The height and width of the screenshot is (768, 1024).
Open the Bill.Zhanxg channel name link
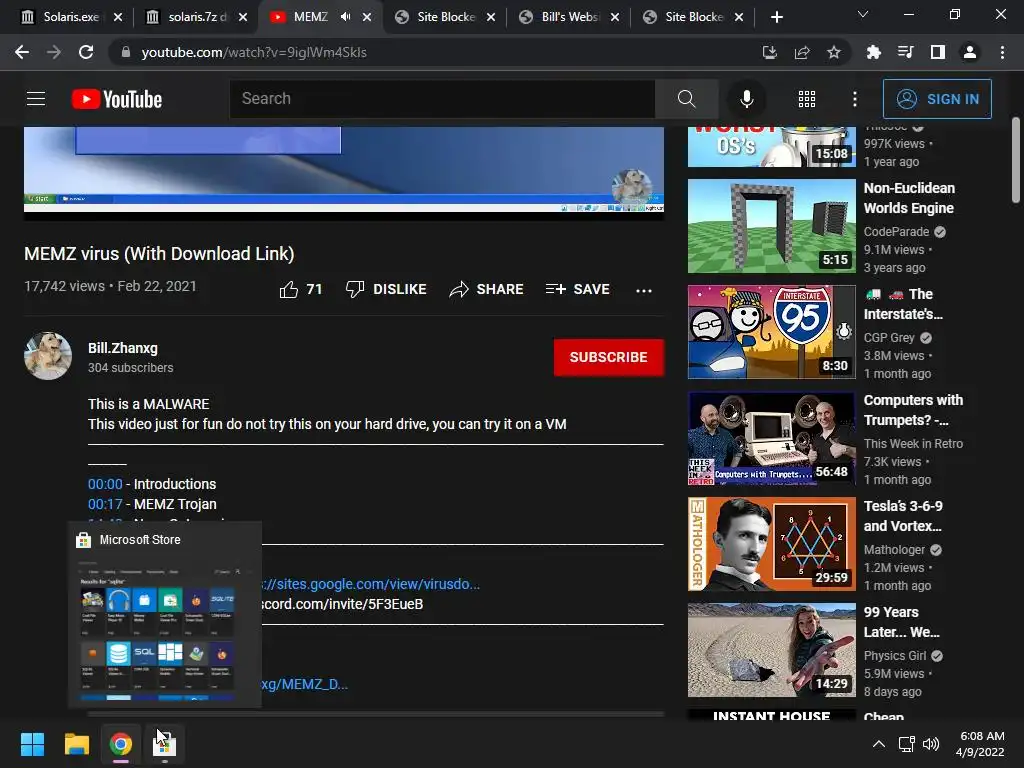123,348
